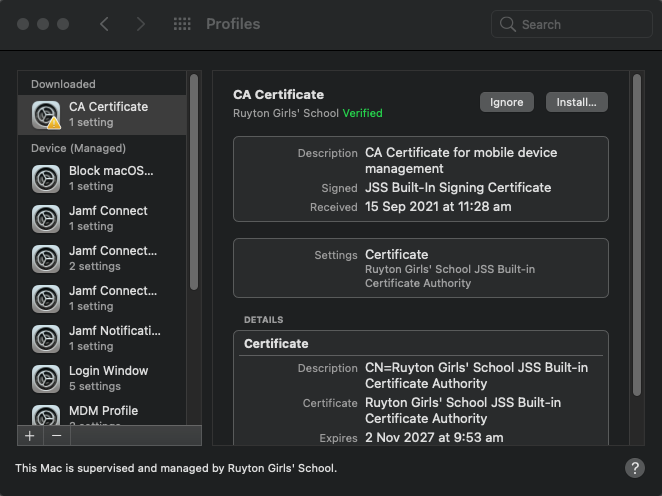Go back with the left chevron
Image resolution: width=662 pixels, height=496 pixels.
(x=104, y=24)
